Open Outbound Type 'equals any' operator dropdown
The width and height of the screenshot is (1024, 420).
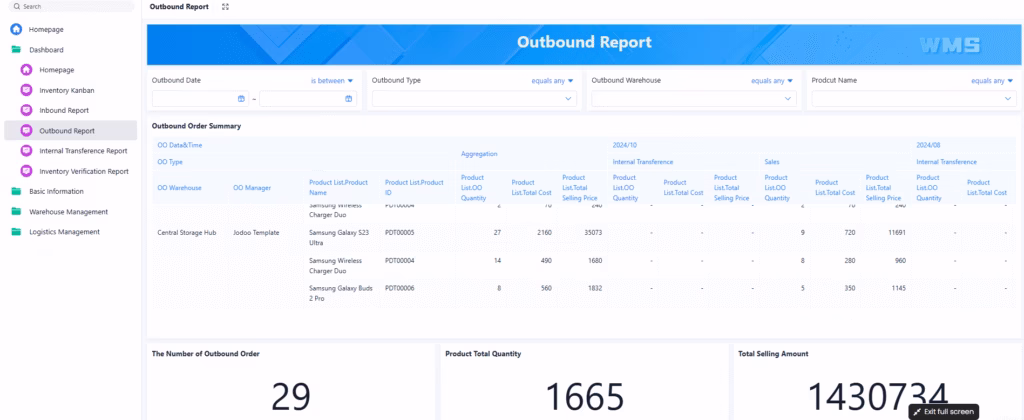552,81
